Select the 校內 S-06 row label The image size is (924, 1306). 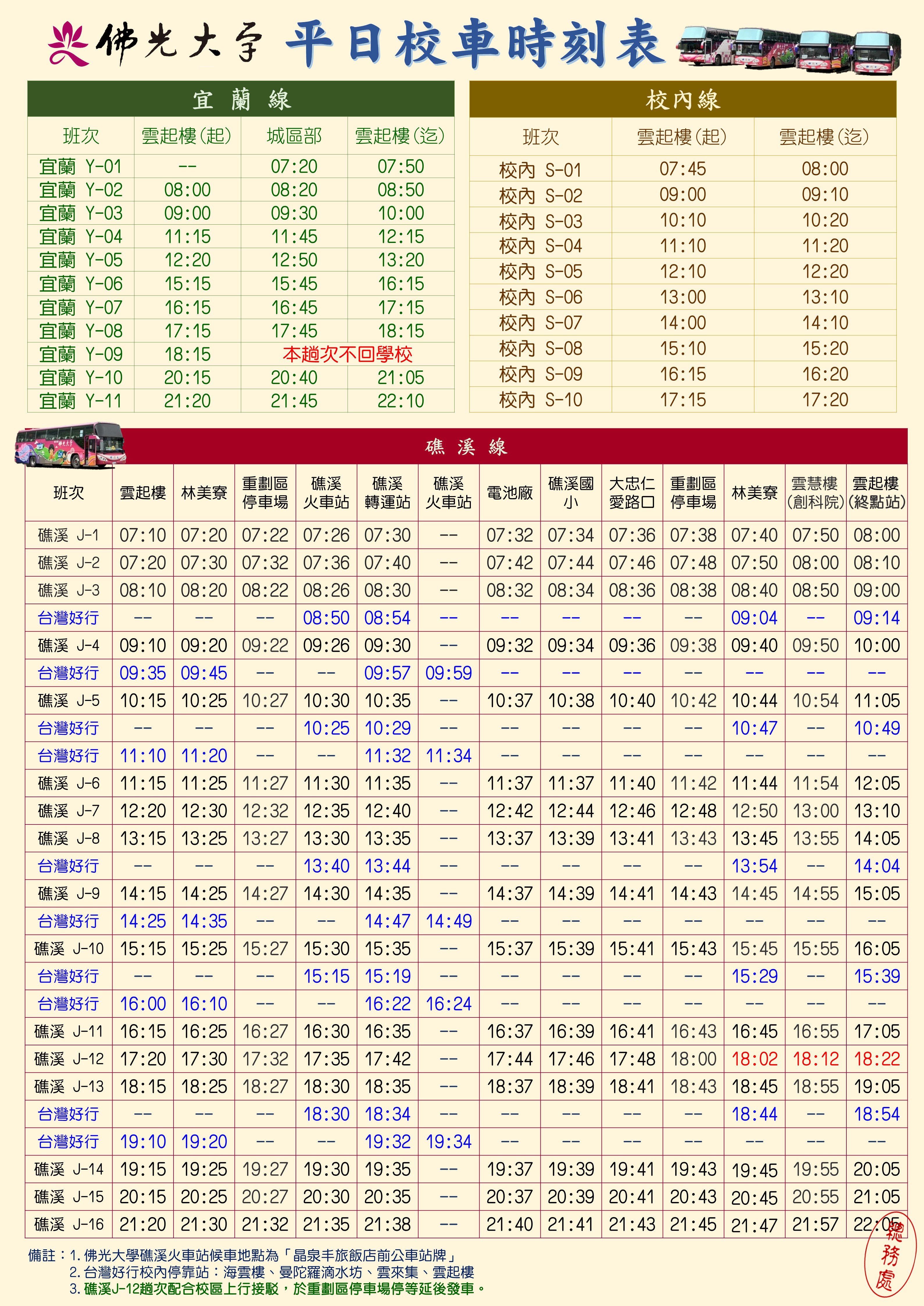541,297
